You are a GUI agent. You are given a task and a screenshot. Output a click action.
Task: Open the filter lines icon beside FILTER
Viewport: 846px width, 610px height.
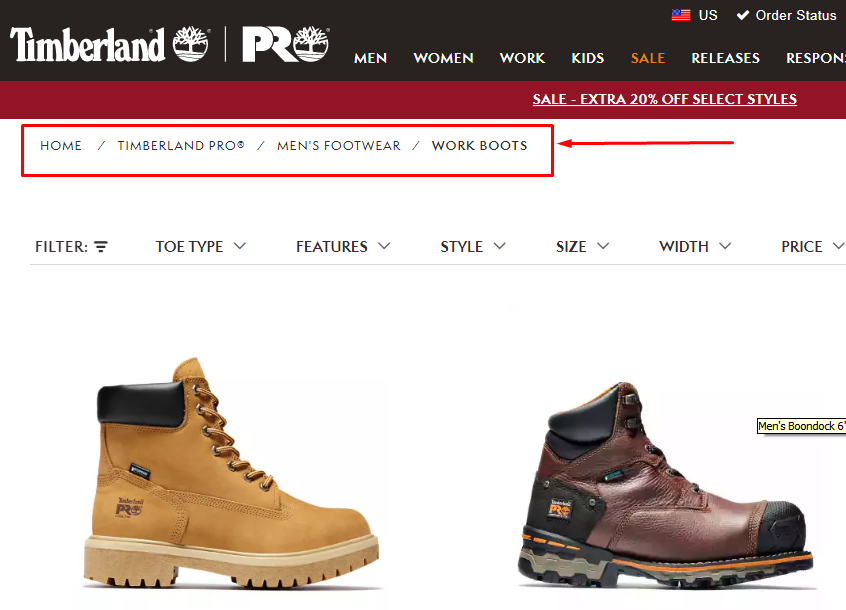(101, 247)
